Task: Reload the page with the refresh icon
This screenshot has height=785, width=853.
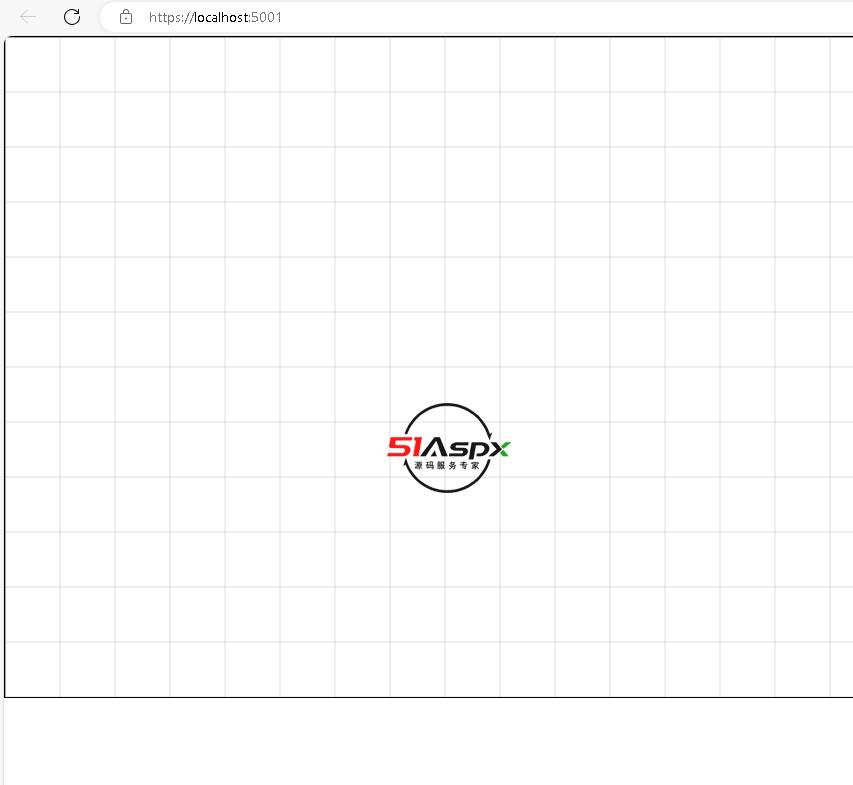Action: pyautogui.click(x=72, y=17)
